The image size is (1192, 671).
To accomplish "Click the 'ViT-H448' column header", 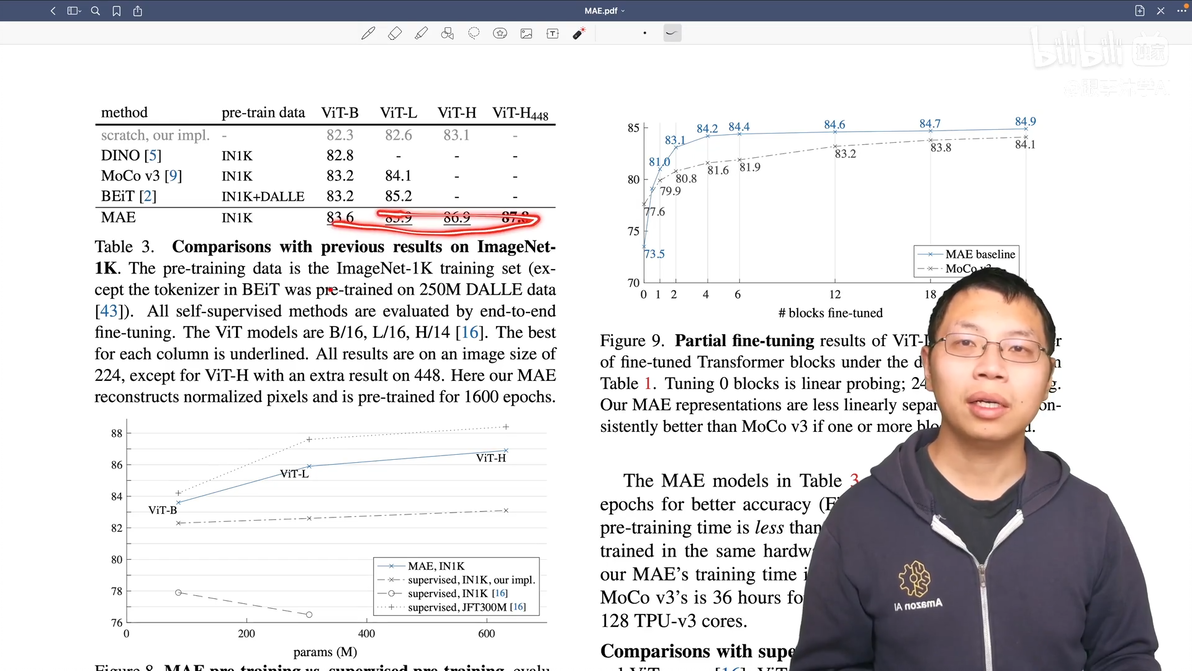I will pyautogui.click(x=520, y=113).
